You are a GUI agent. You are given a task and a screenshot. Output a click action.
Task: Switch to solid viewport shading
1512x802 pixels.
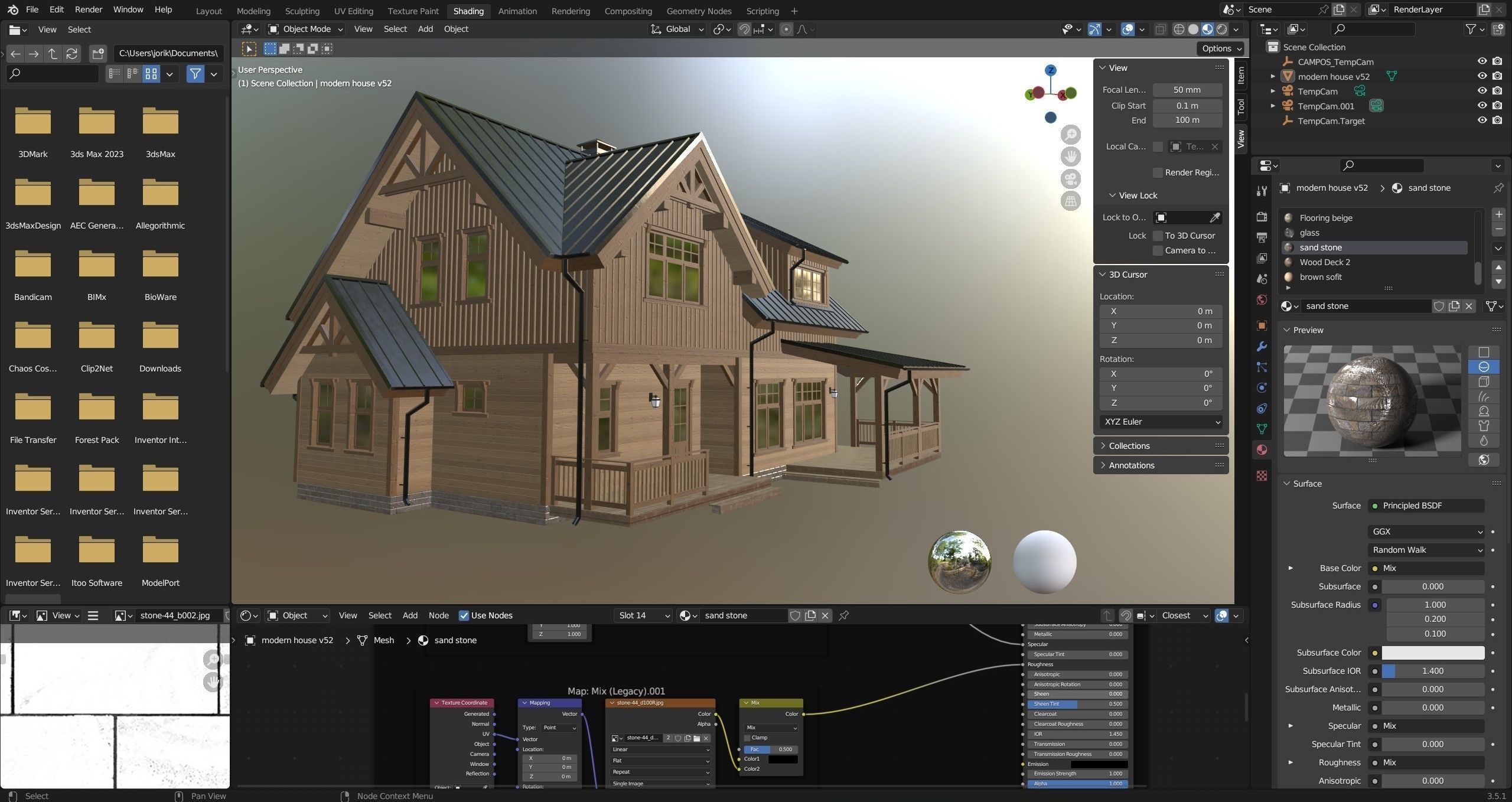(1193, 29)
